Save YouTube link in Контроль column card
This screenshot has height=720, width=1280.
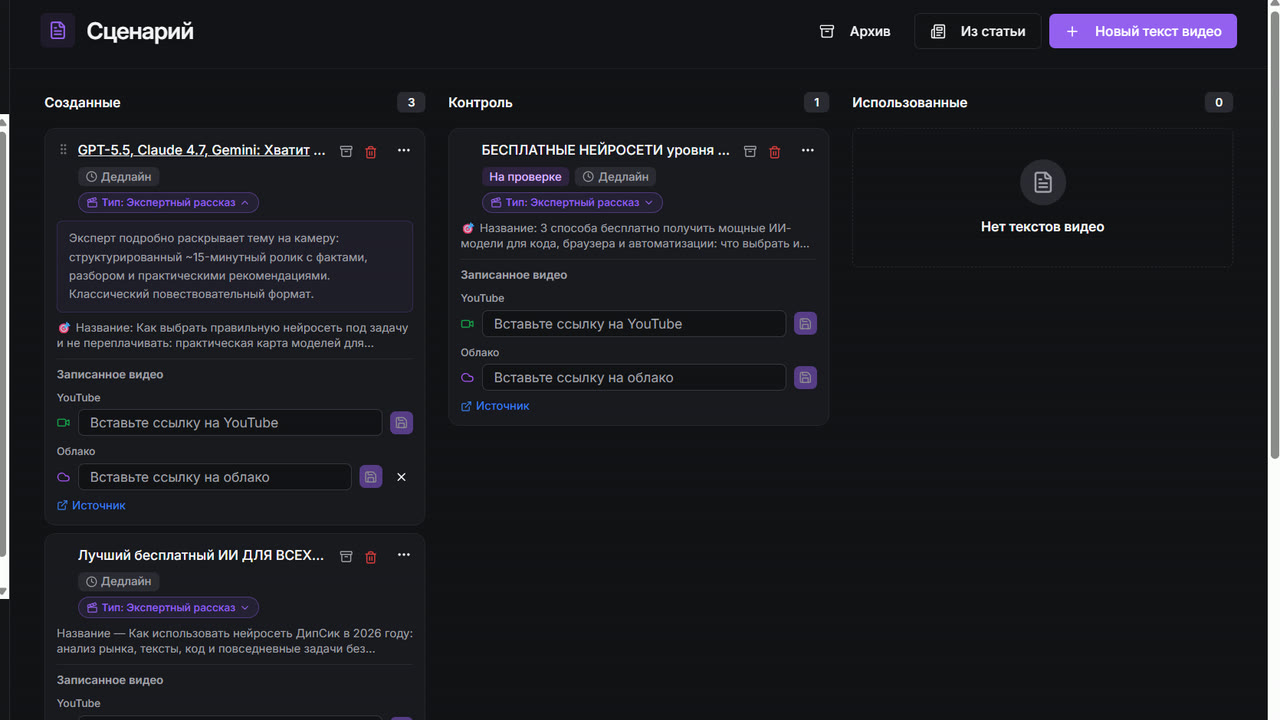pyautogui.click(x=805, y=324)
